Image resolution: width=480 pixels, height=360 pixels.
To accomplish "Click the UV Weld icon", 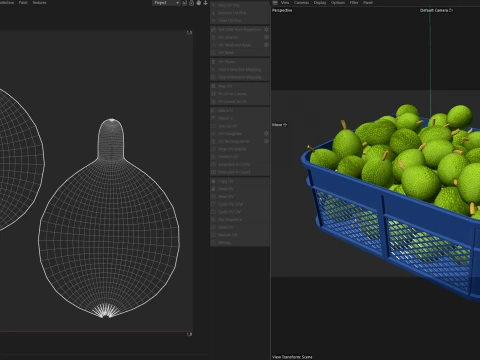I will 214,53.
